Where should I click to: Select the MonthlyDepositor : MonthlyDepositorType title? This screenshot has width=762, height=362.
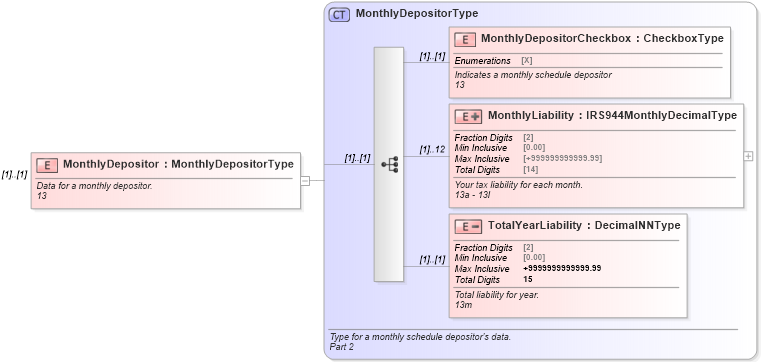tap(178, 164)
